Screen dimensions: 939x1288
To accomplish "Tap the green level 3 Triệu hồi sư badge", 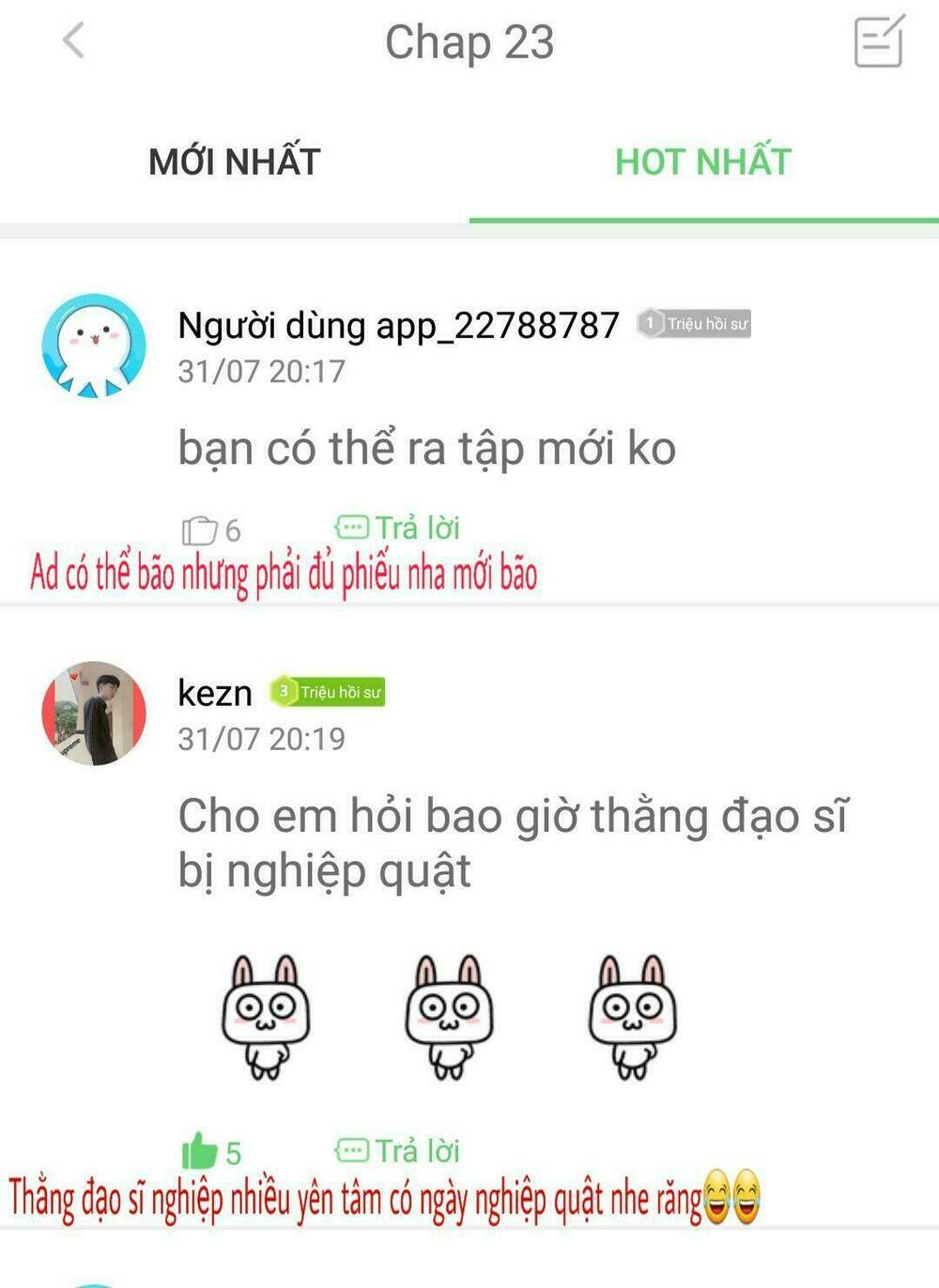I will coord(328,692).
